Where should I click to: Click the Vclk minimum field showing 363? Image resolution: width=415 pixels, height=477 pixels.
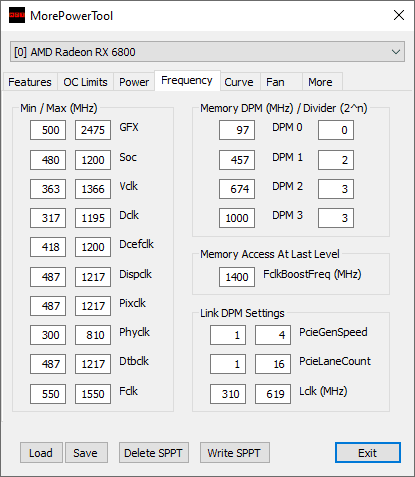(48, 189)
